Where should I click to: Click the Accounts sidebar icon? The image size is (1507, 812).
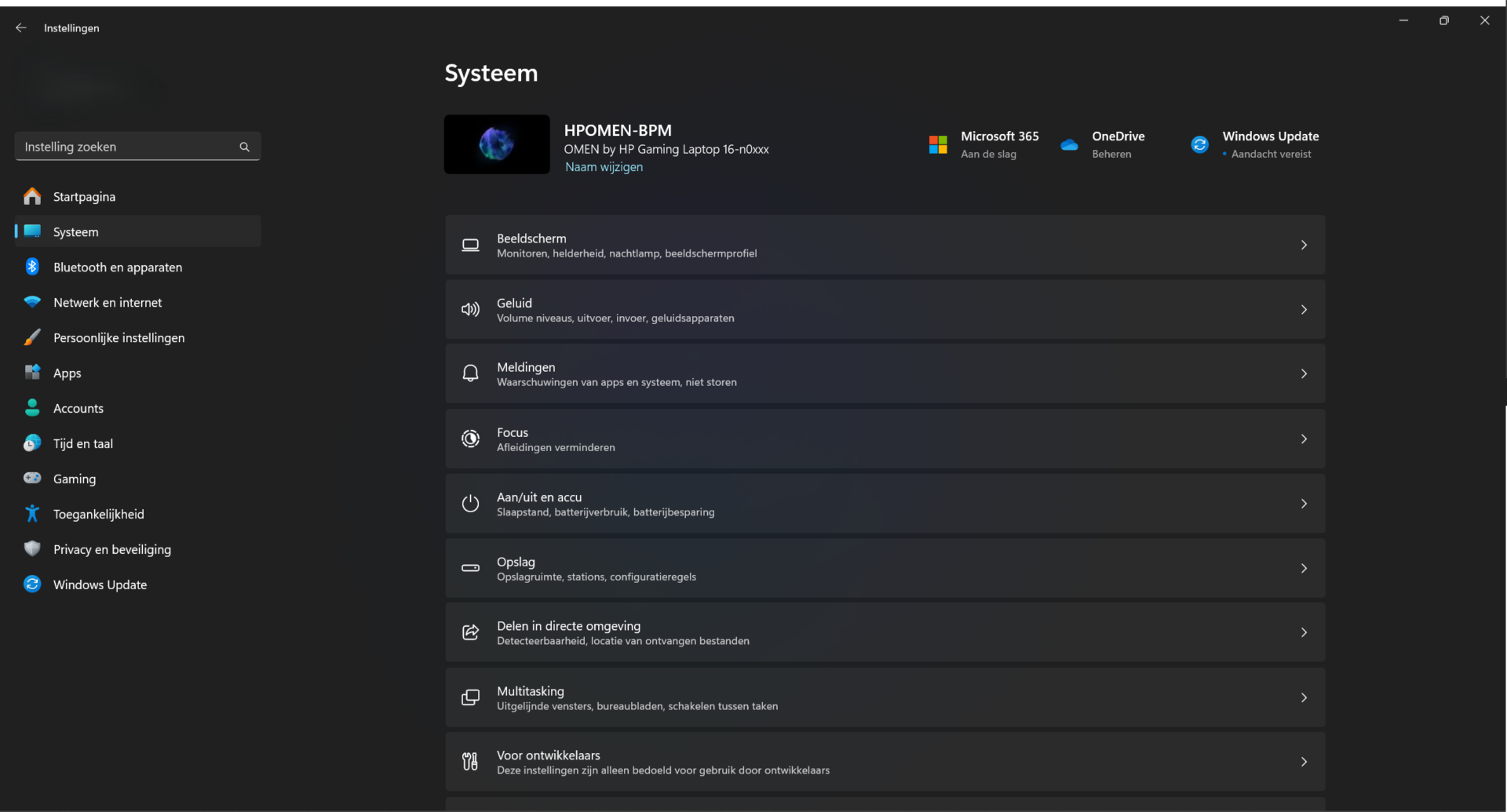coord(31,408)
